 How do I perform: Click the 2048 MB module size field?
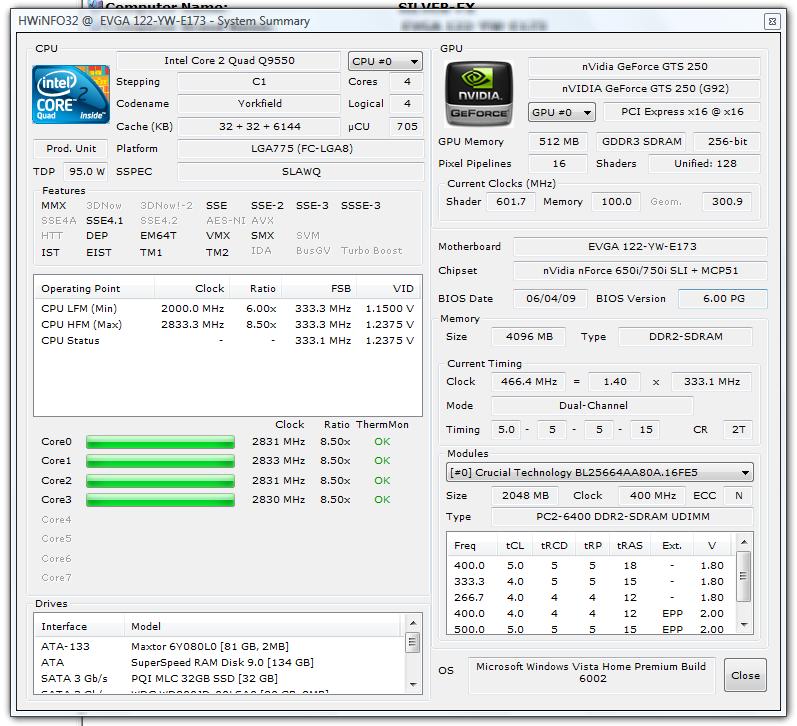click(x=525, y=496)
